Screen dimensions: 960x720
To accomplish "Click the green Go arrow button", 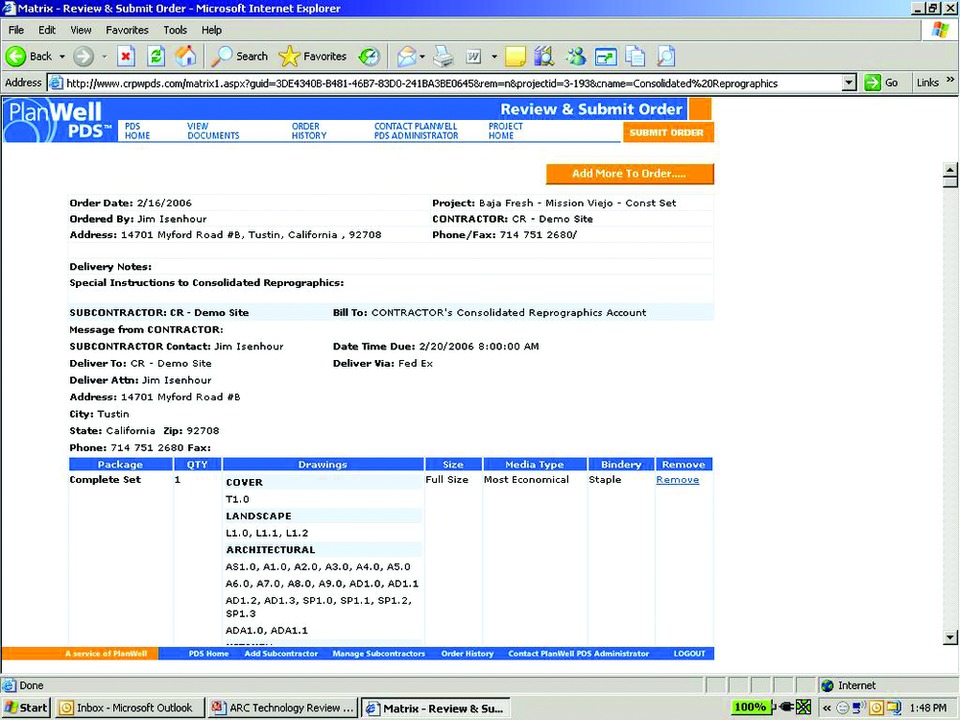I will tap(872, 83).
